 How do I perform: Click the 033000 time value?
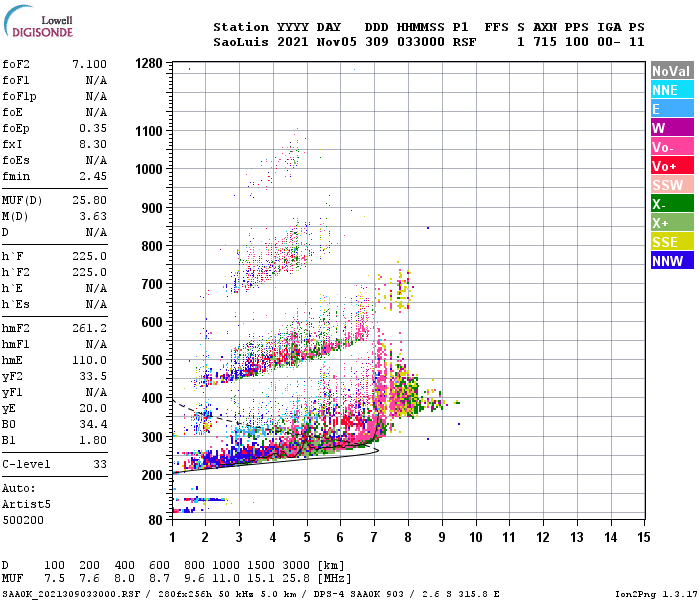tap(421, 42)
